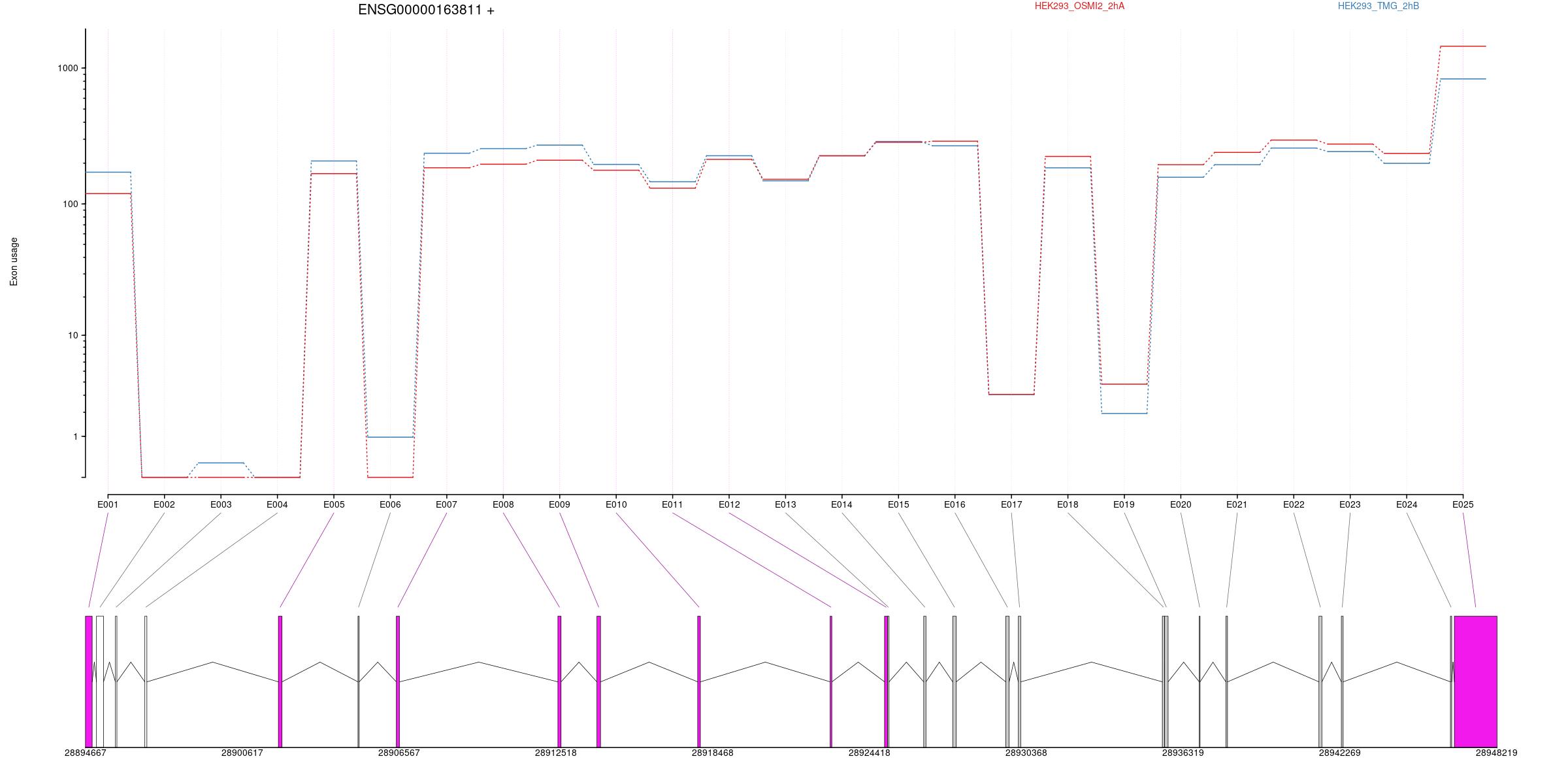This screenshot has height=784, width=1568.
Task: Click exon label E002
Action: [x=164, y=505]
